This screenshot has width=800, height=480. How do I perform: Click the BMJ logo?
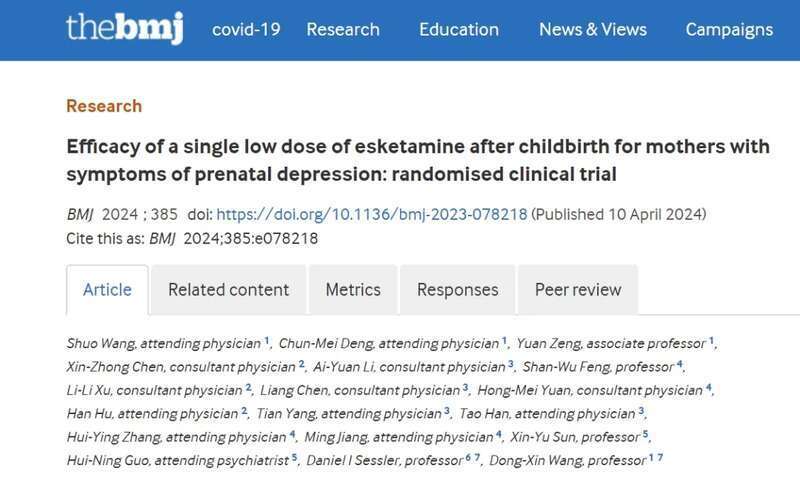tap(124, 29)
